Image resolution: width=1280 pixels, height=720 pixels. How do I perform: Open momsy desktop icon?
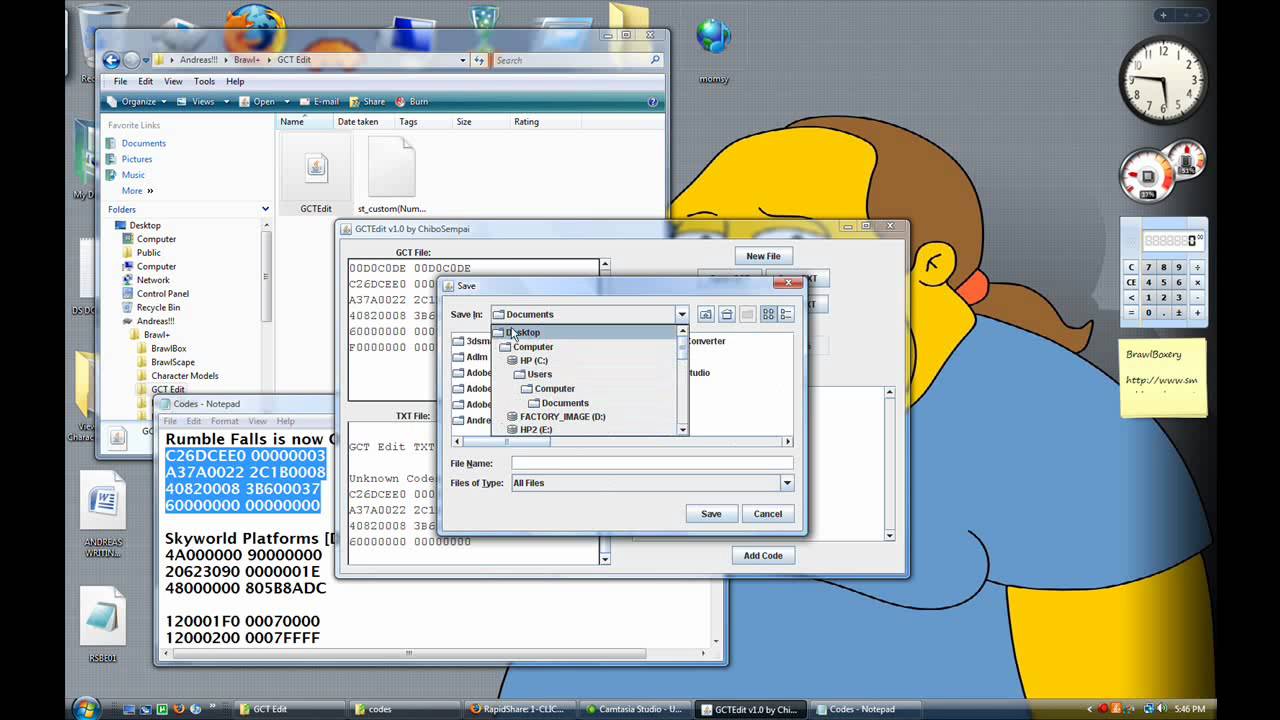(714, 47)
